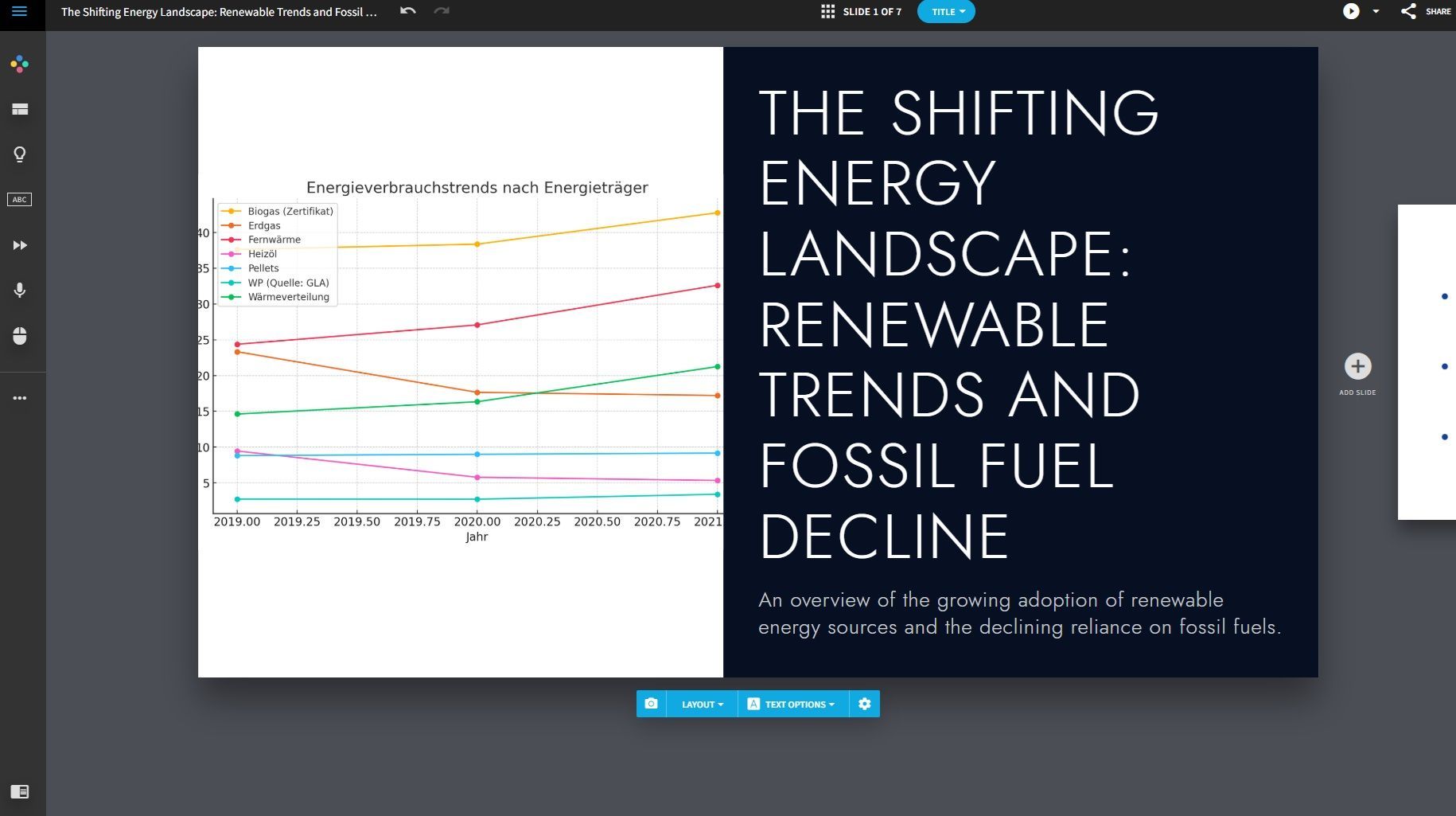Image resolution: width=1456 pixels, height=816 pixels.
Task: Share the presentation
Action: click(1427, 11)
